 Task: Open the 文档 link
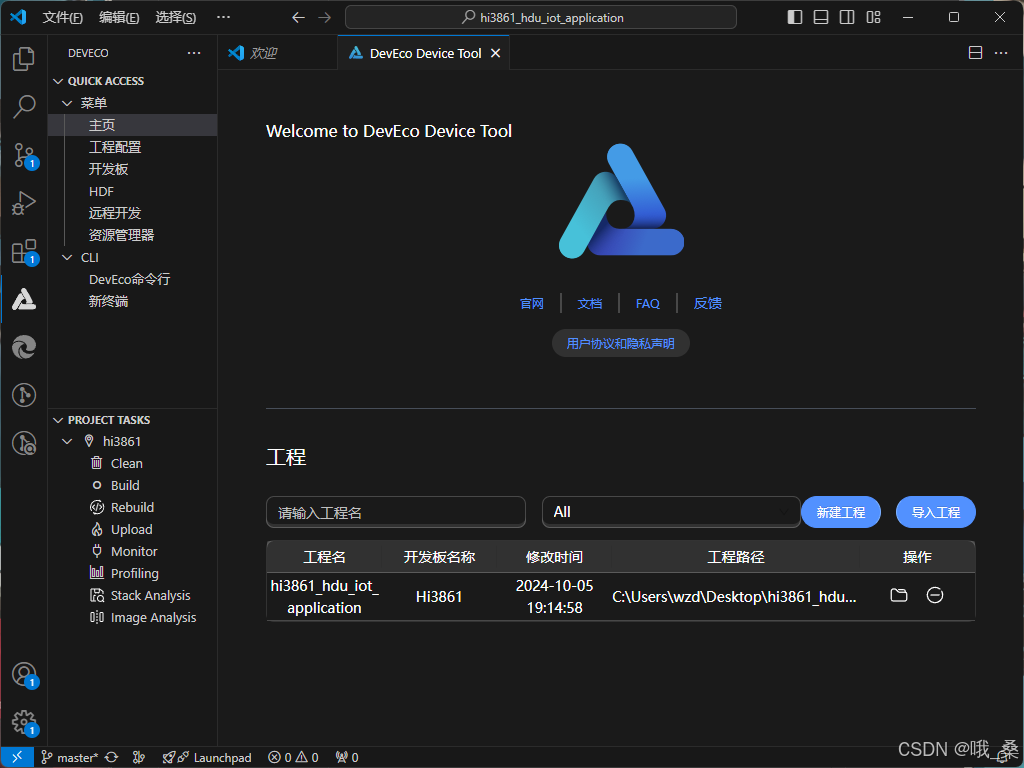tap(590, 304)
